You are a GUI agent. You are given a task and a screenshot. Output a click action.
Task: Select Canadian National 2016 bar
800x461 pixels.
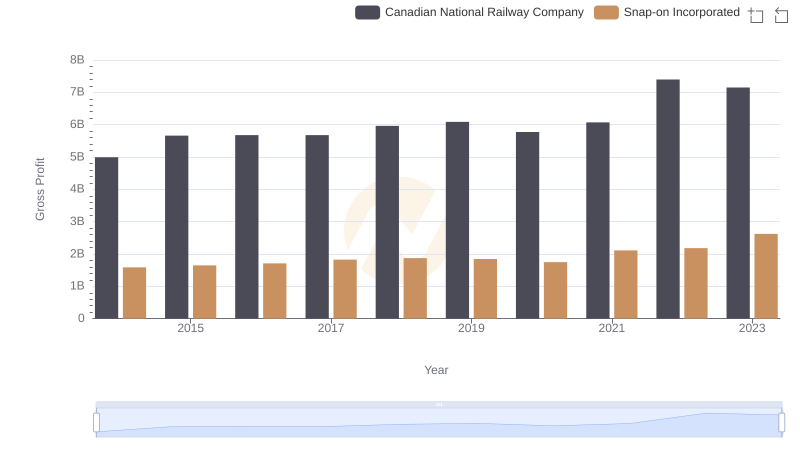click(247, 227)
